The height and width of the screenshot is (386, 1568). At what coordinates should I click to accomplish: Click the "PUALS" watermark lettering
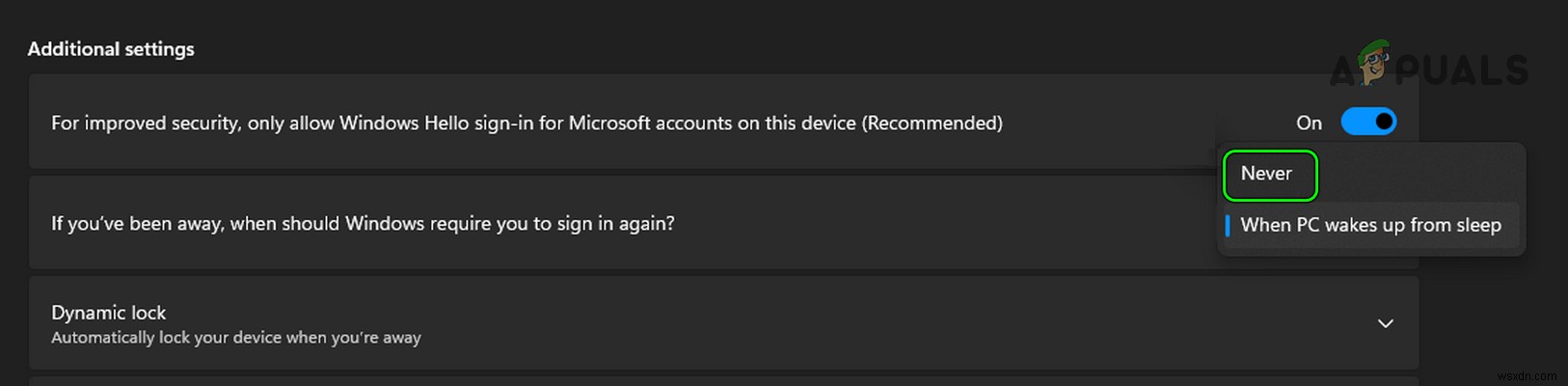pyautogui.click(x=1461, y=70)
